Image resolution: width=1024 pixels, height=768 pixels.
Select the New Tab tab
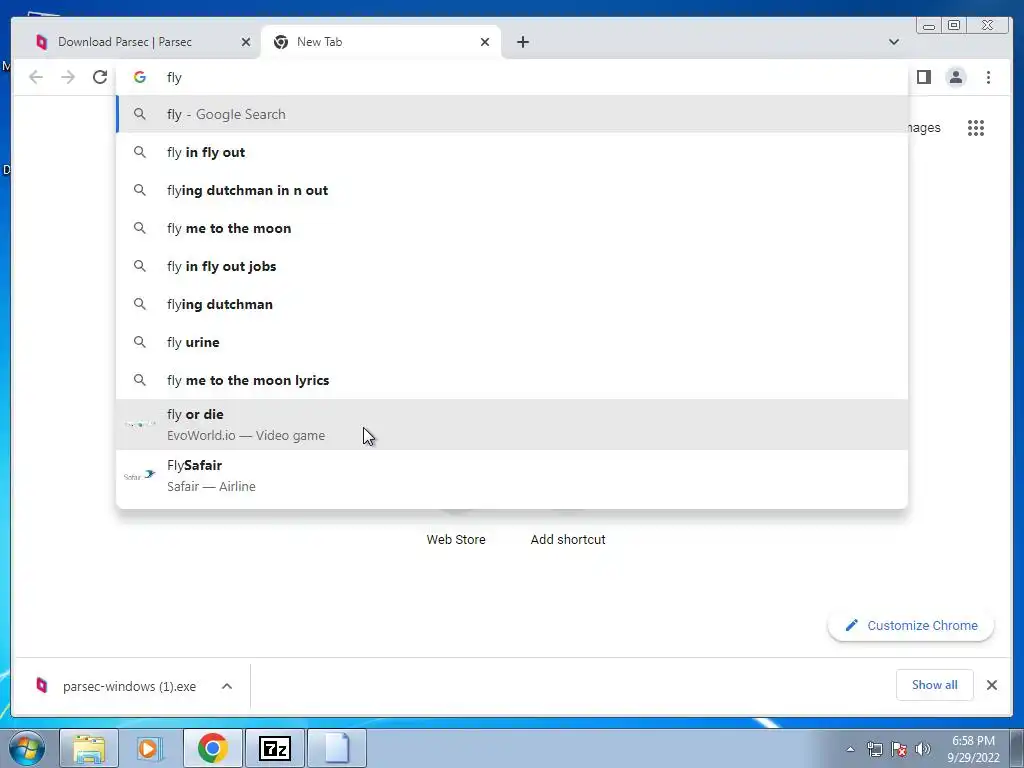click(x=381, y=42)
